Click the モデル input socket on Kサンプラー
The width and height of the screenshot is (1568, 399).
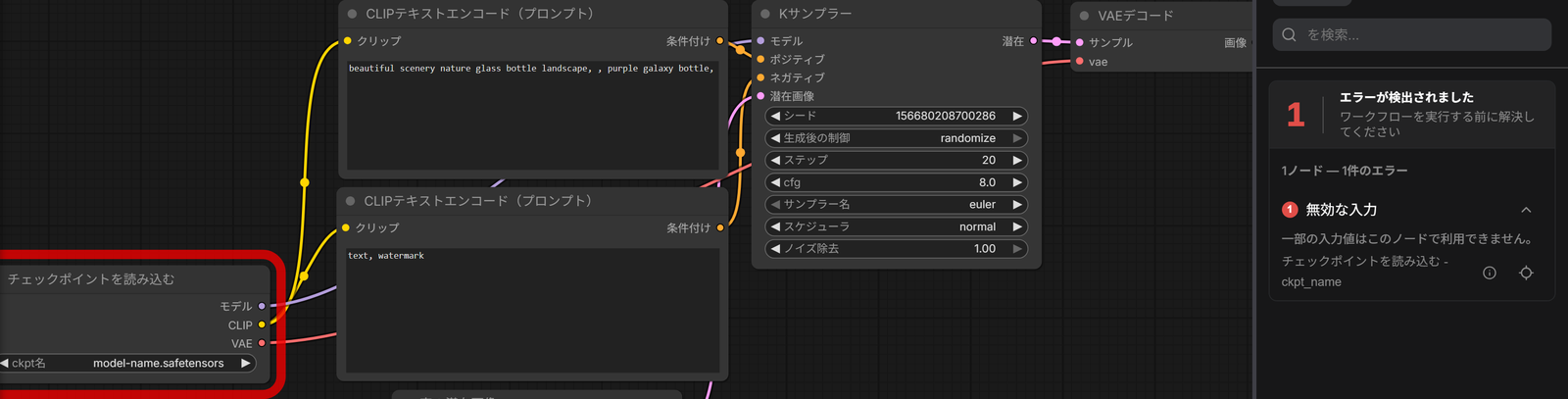click(760, 41)
